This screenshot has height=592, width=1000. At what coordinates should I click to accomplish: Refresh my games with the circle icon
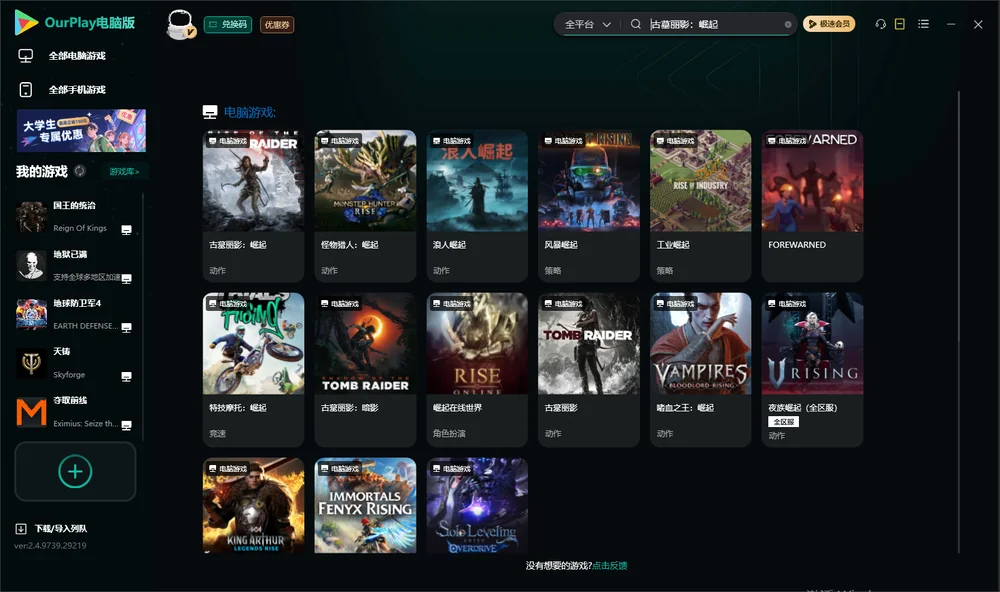80,171
